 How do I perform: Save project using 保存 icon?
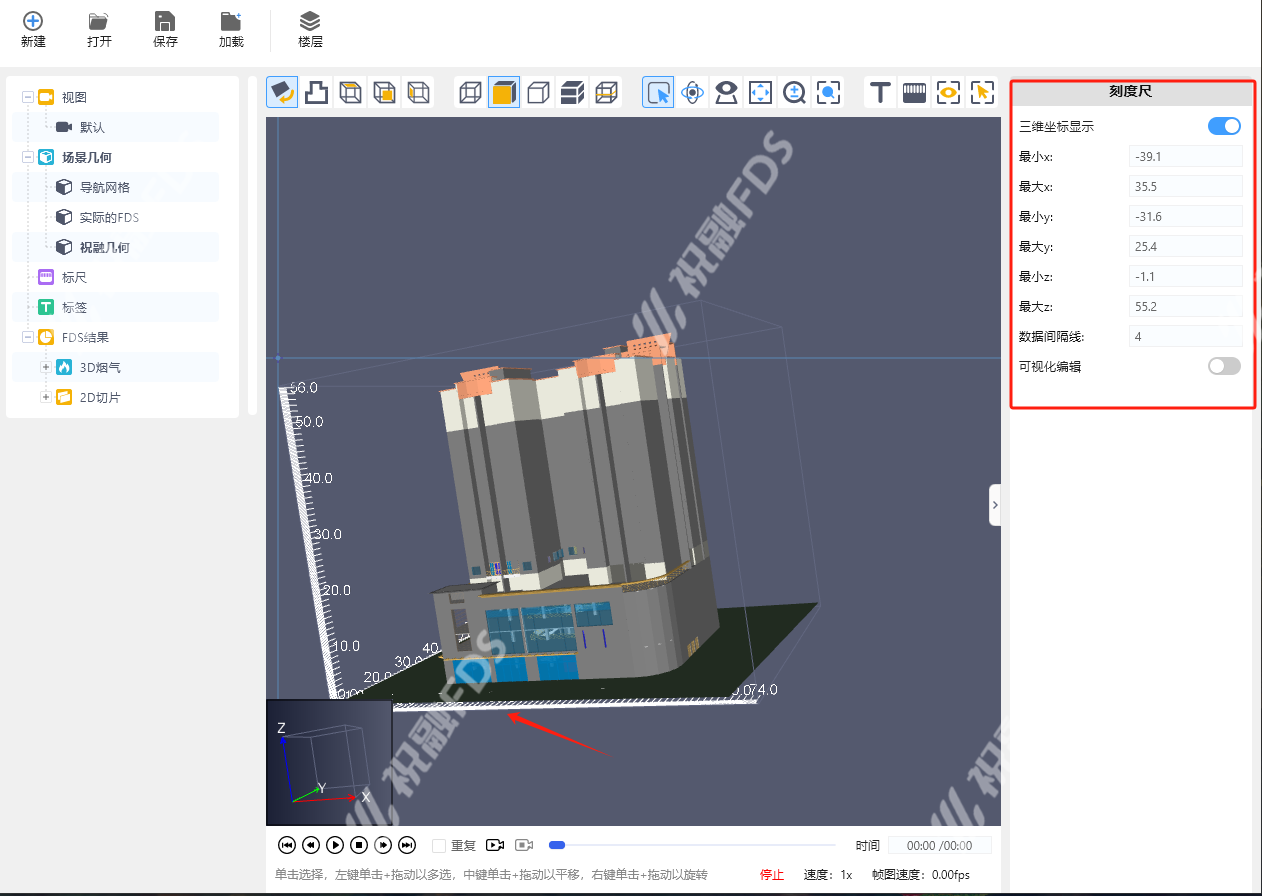[x=165, y=21]
